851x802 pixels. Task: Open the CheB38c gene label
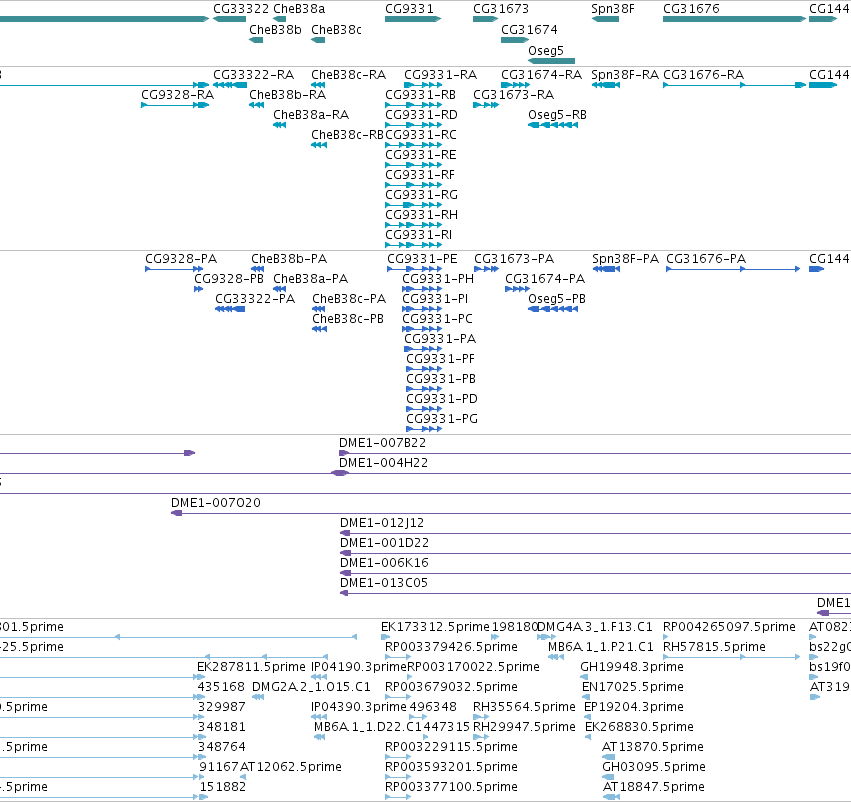(336, 30)
